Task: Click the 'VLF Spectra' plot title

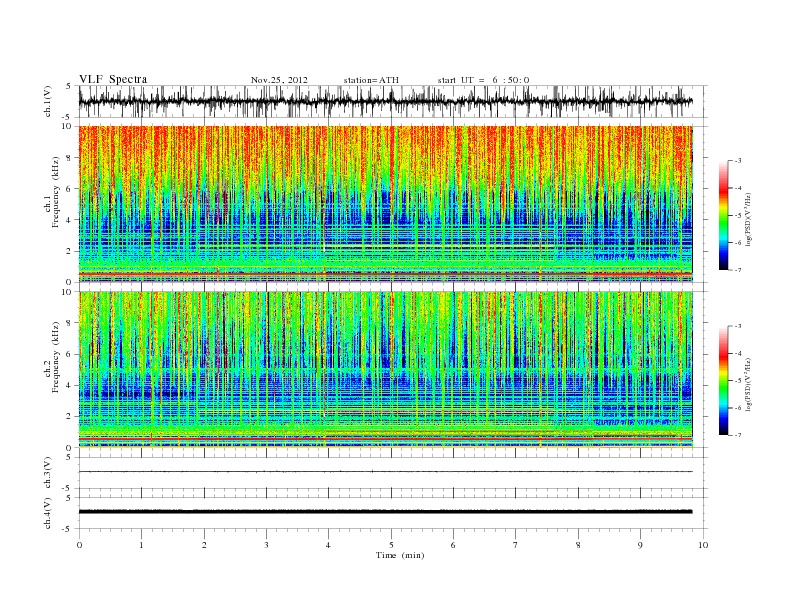Action: (x=113, y=79)
